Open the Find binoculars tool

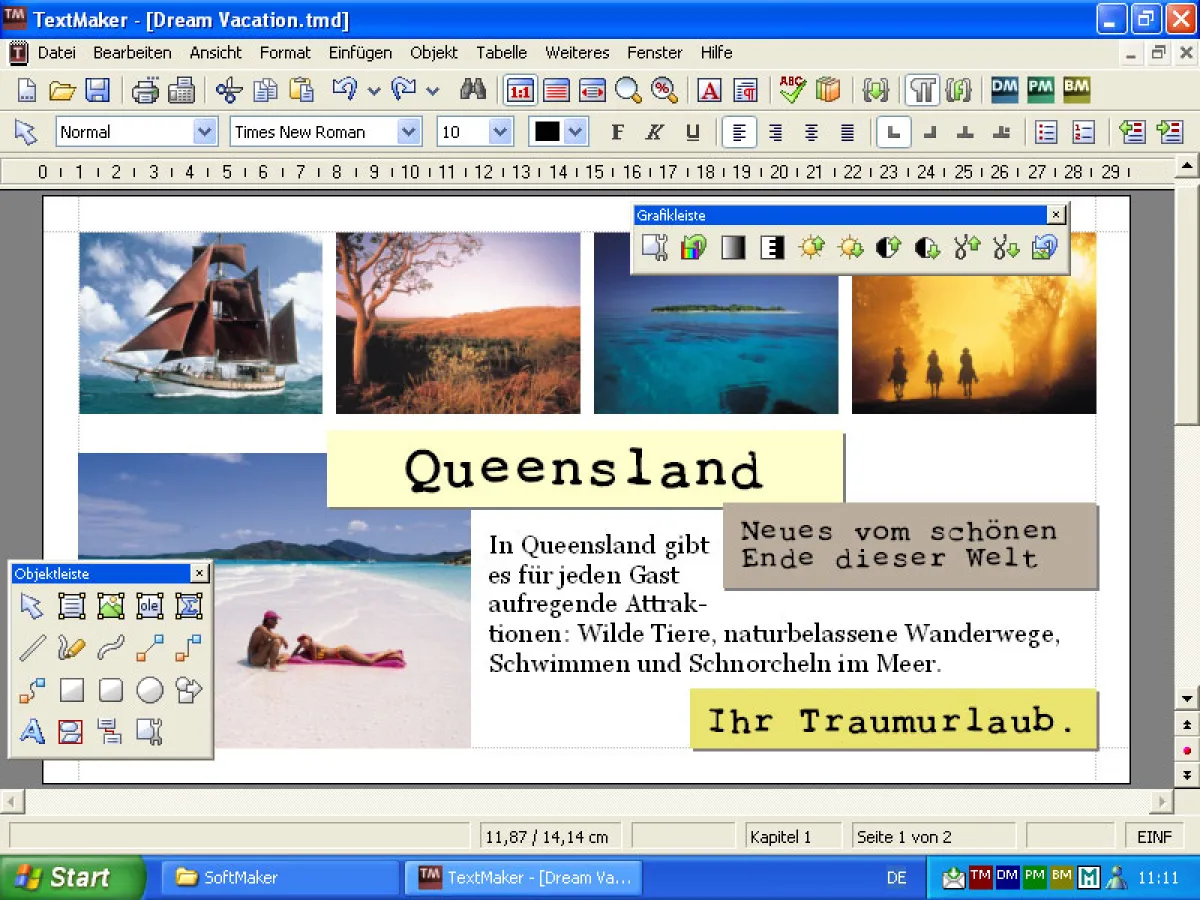coord(472,91)
